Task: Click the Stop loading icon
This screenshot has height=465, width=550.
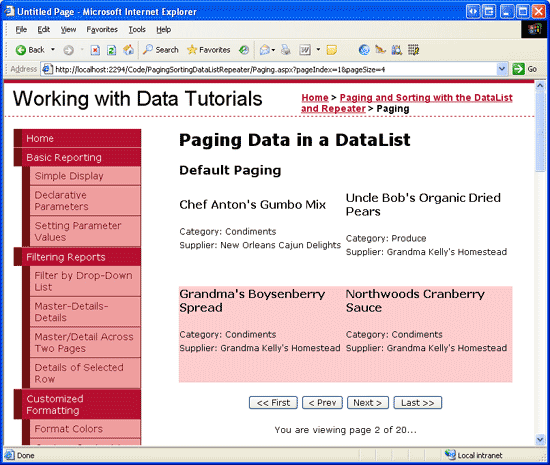Action: (95, 50)
